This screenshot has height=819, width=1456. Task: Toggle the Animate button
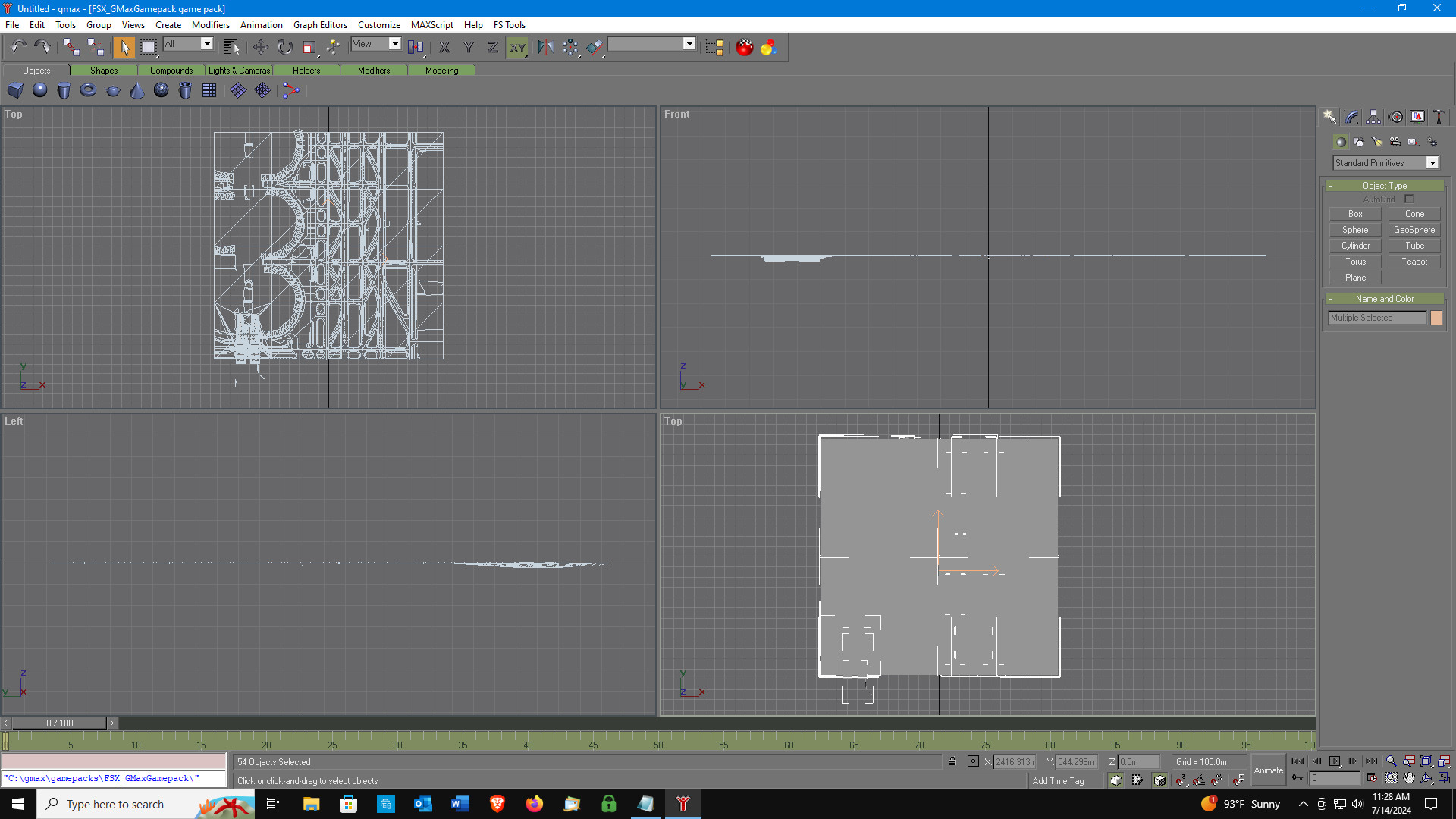(1268, 770)
